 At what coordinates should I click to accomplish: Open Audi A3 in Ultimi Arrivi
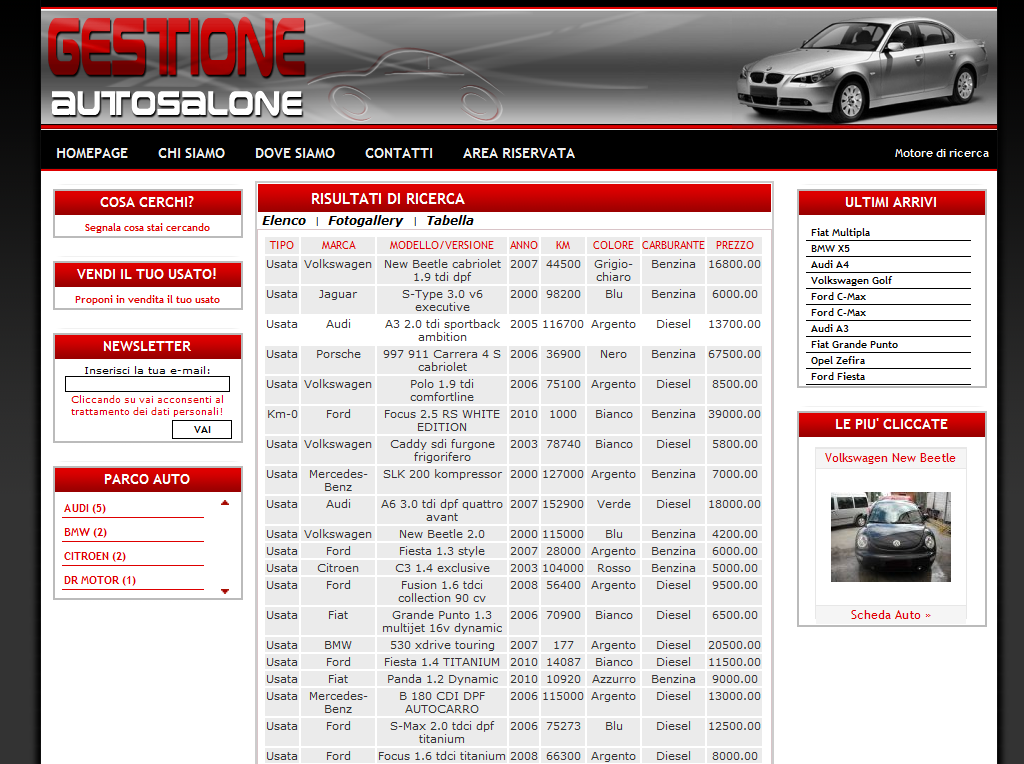pyautogui.click(x=829, y=328)
